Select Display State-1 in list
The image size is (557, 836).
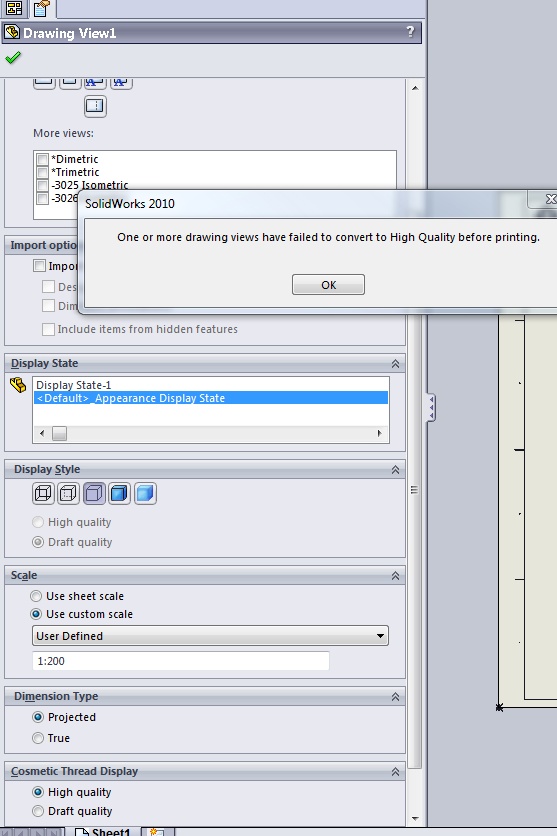coord(211,385)
